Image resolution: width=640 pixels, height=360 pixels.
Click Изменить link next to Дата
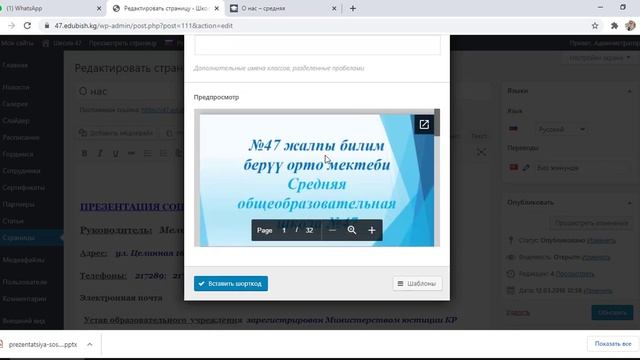tap(598, 291)
